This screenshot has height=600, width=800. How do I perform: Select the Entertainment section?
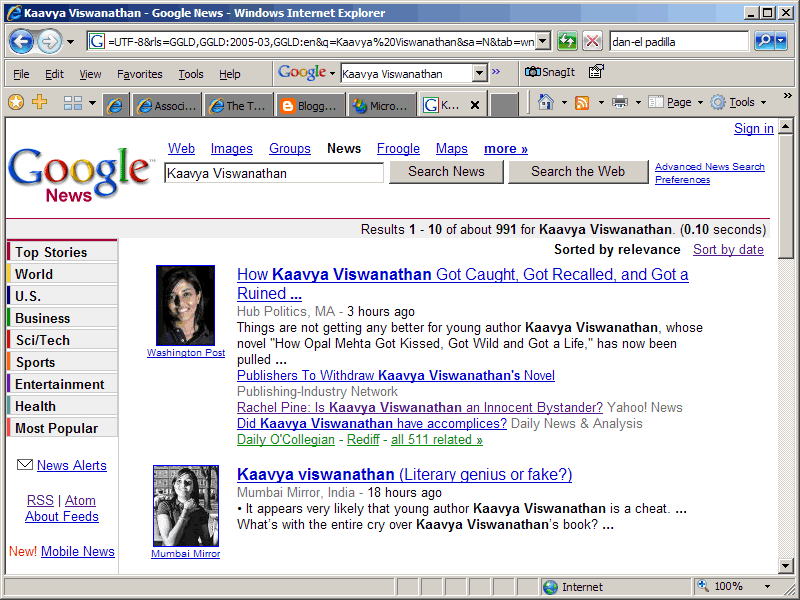[62, 384]
